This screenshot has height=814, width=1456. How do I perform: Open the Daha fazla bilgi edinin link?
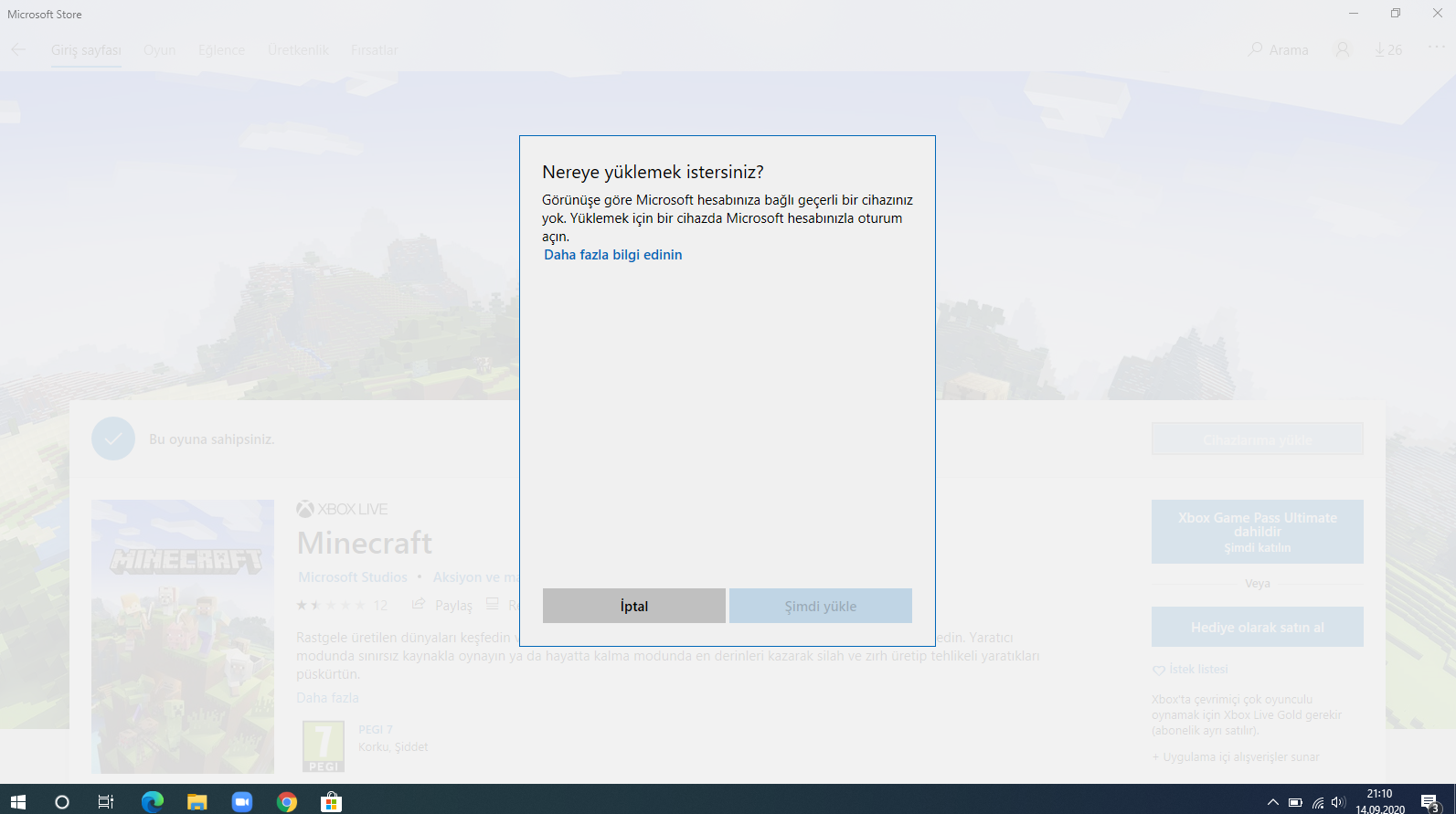[613, 255]
